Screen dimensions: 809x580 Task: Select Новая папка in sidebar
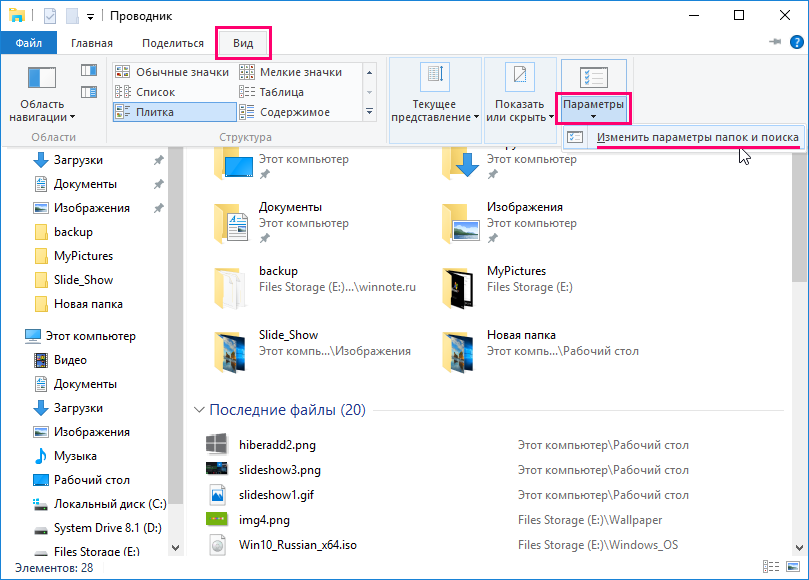[88, 304]
